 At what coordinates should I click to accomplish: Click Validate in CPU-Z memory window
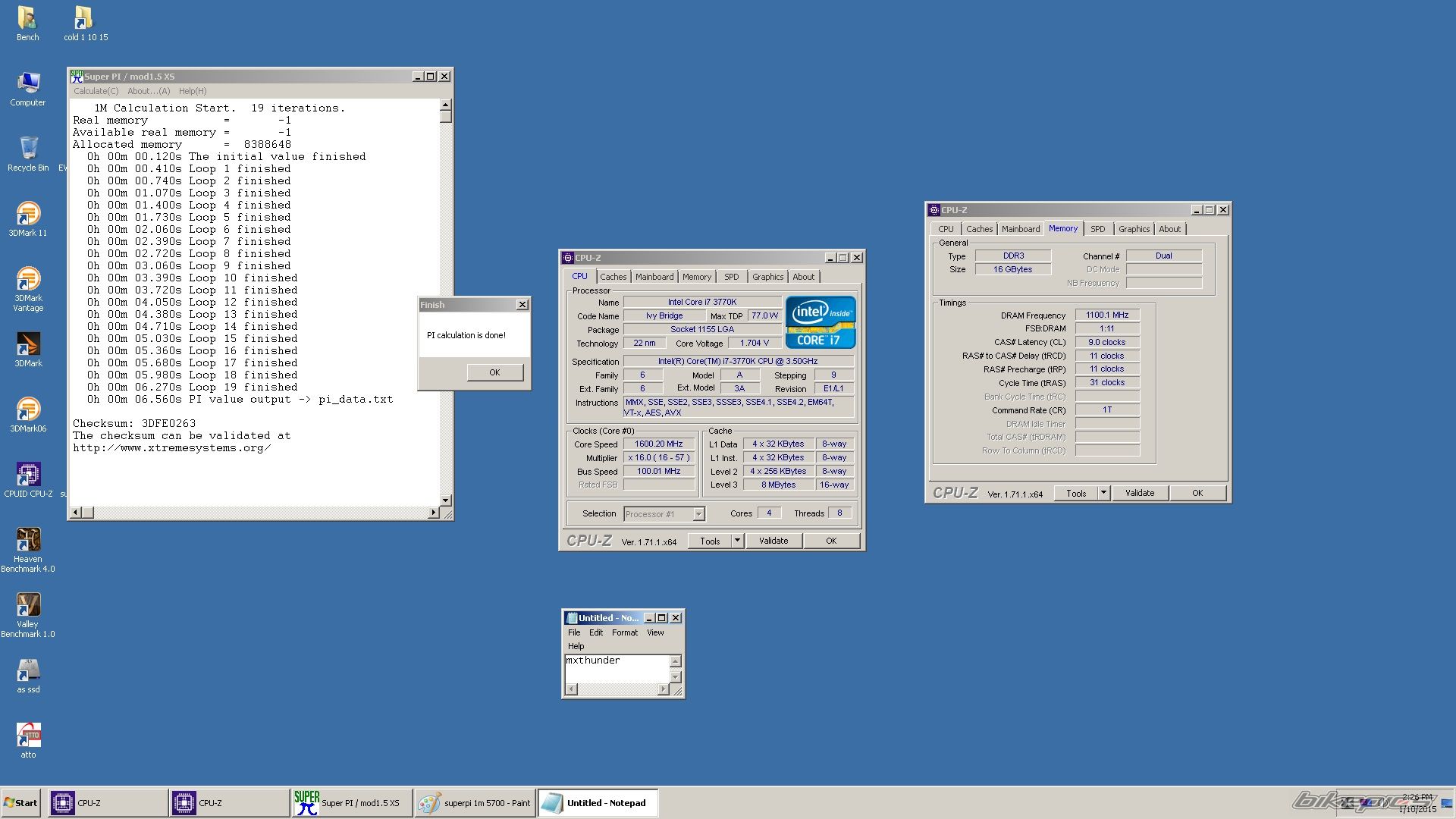1140,493
